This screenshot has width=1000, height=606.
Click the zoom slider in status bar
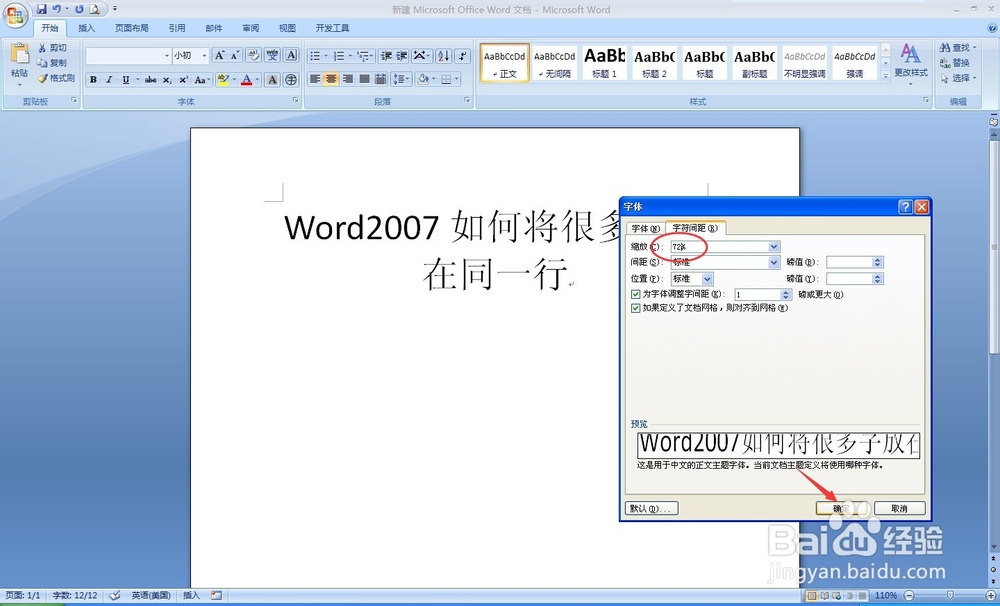950,595
